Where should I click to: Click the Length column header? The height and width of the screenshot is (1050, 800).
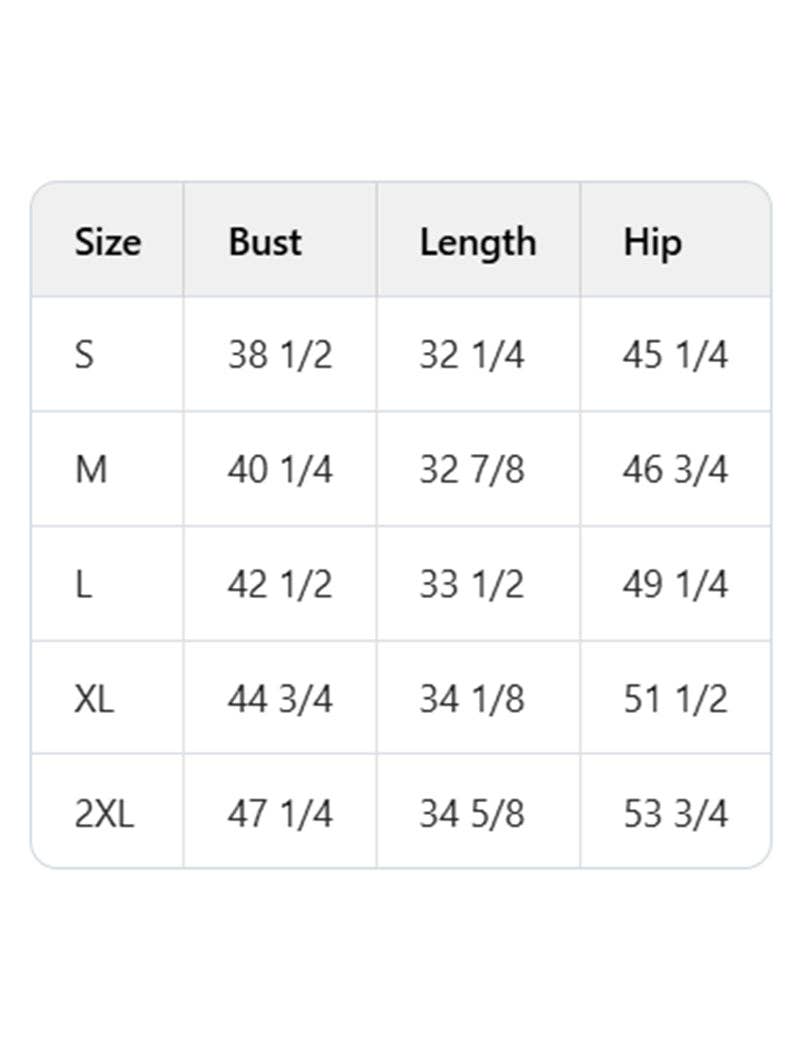[x=477, y=242]
